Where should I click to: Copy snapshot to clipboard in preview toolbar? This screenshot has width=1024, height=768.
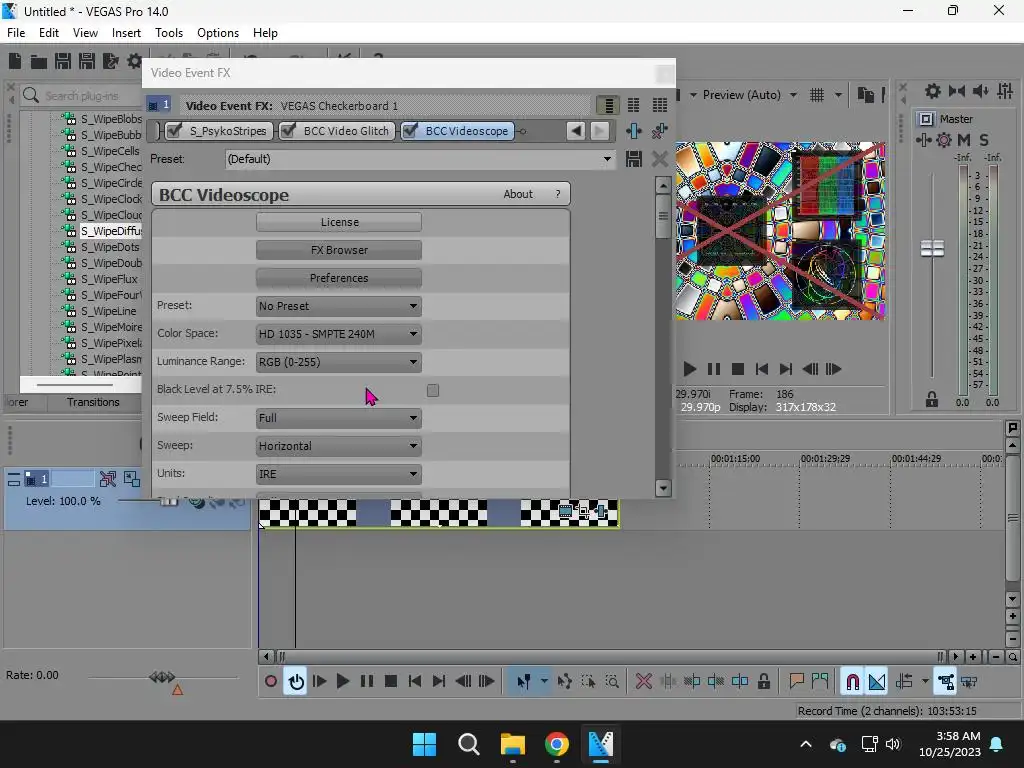pyautogui.click(x=865, y=95)
